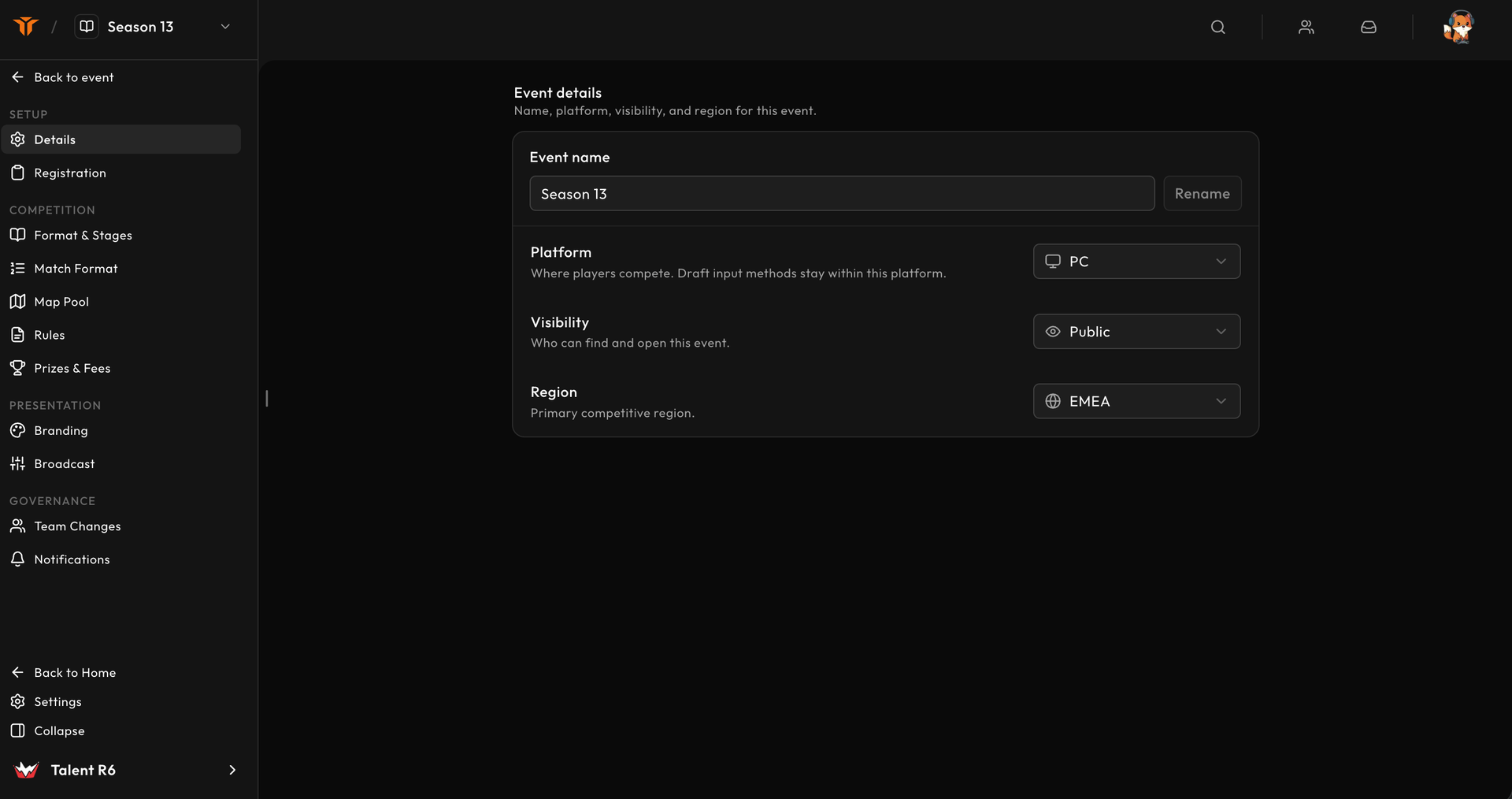Click the Map Pool map icon
The height and width of the screenshot is (799, 1512).
17,302
